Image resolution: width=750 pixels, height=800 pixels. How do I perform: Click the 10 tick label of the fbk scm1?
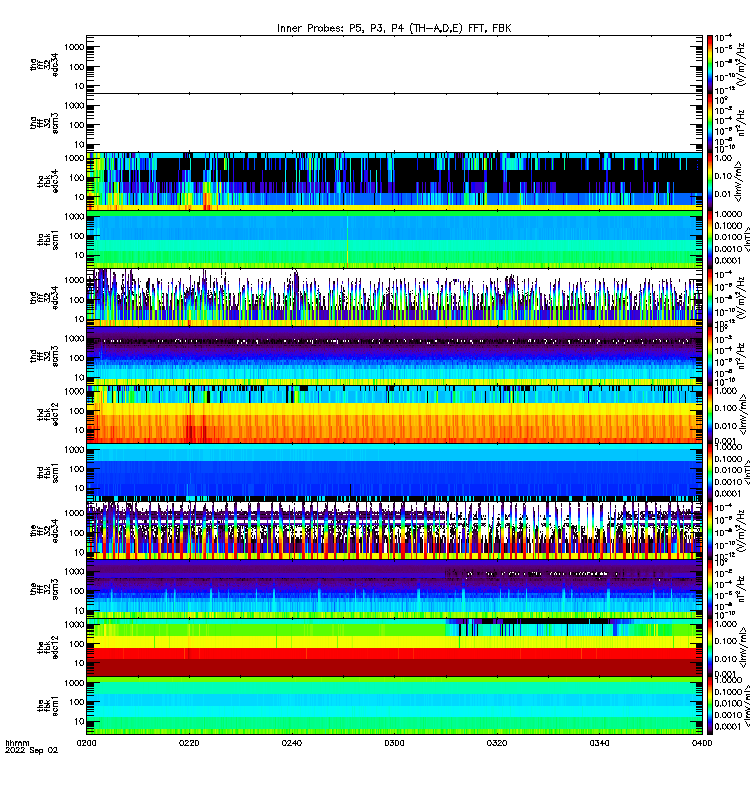click(79, 721)
